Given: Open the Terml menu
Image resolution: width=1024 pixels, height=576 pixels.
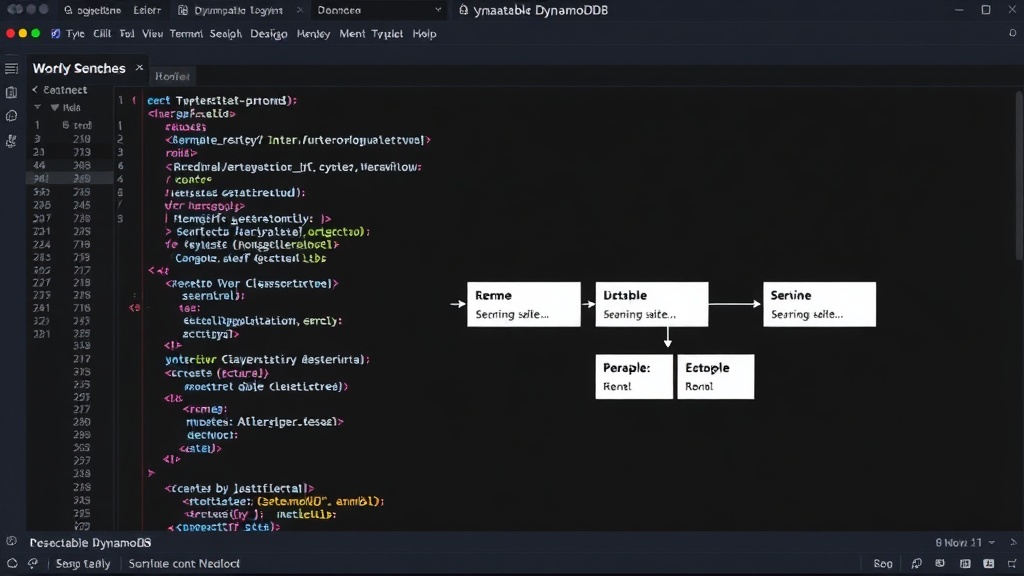Looking at the screenshot, I should 186,34.
